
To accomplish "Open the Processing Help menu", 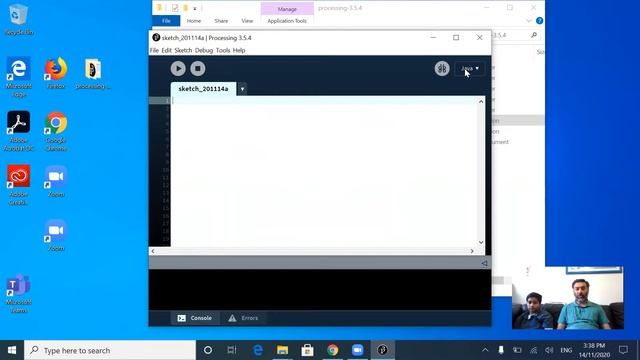I will [239, 50].
